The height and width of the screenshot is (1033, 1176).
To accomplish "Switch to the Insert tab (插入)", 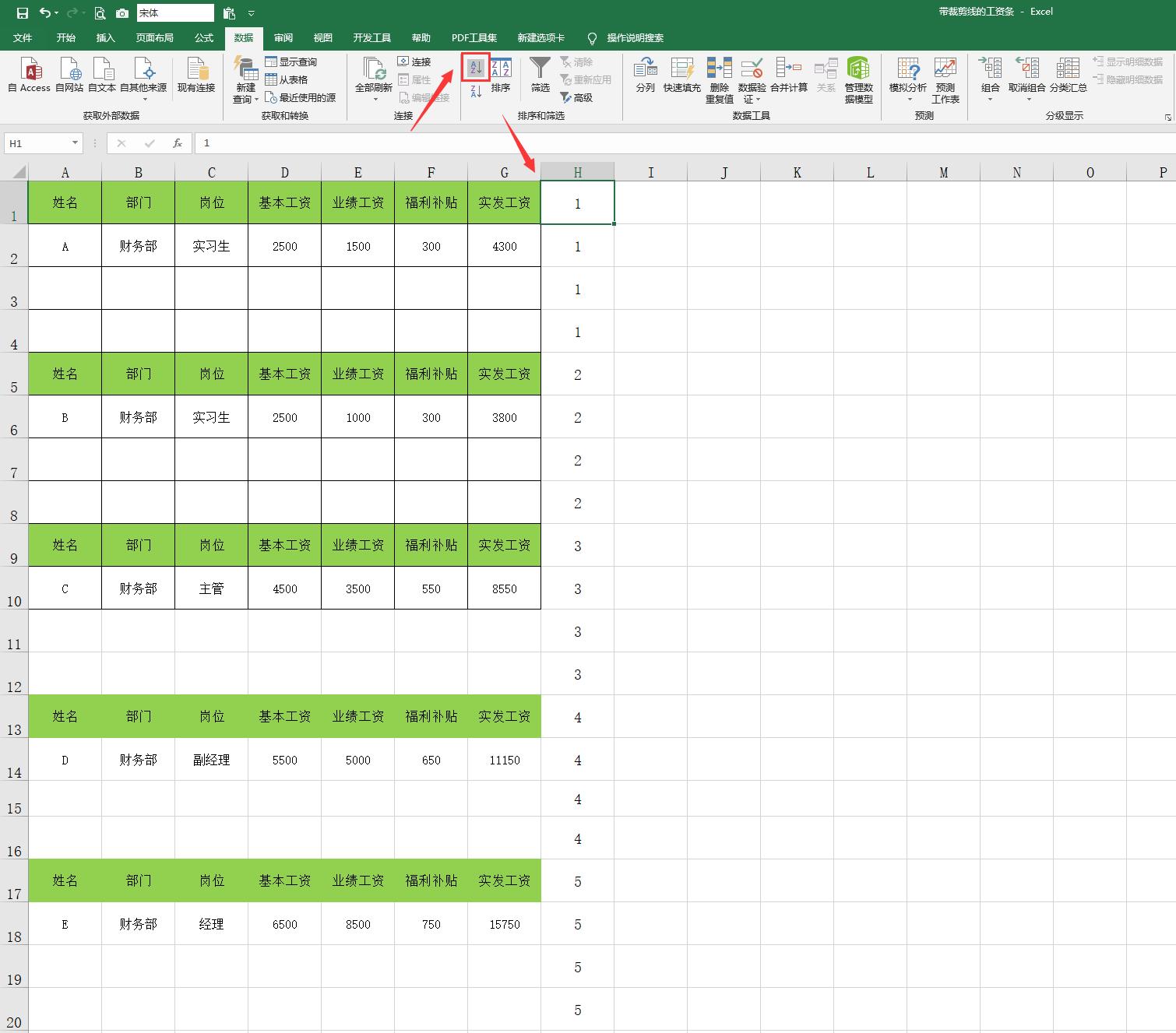I will (x=105, y=37).
